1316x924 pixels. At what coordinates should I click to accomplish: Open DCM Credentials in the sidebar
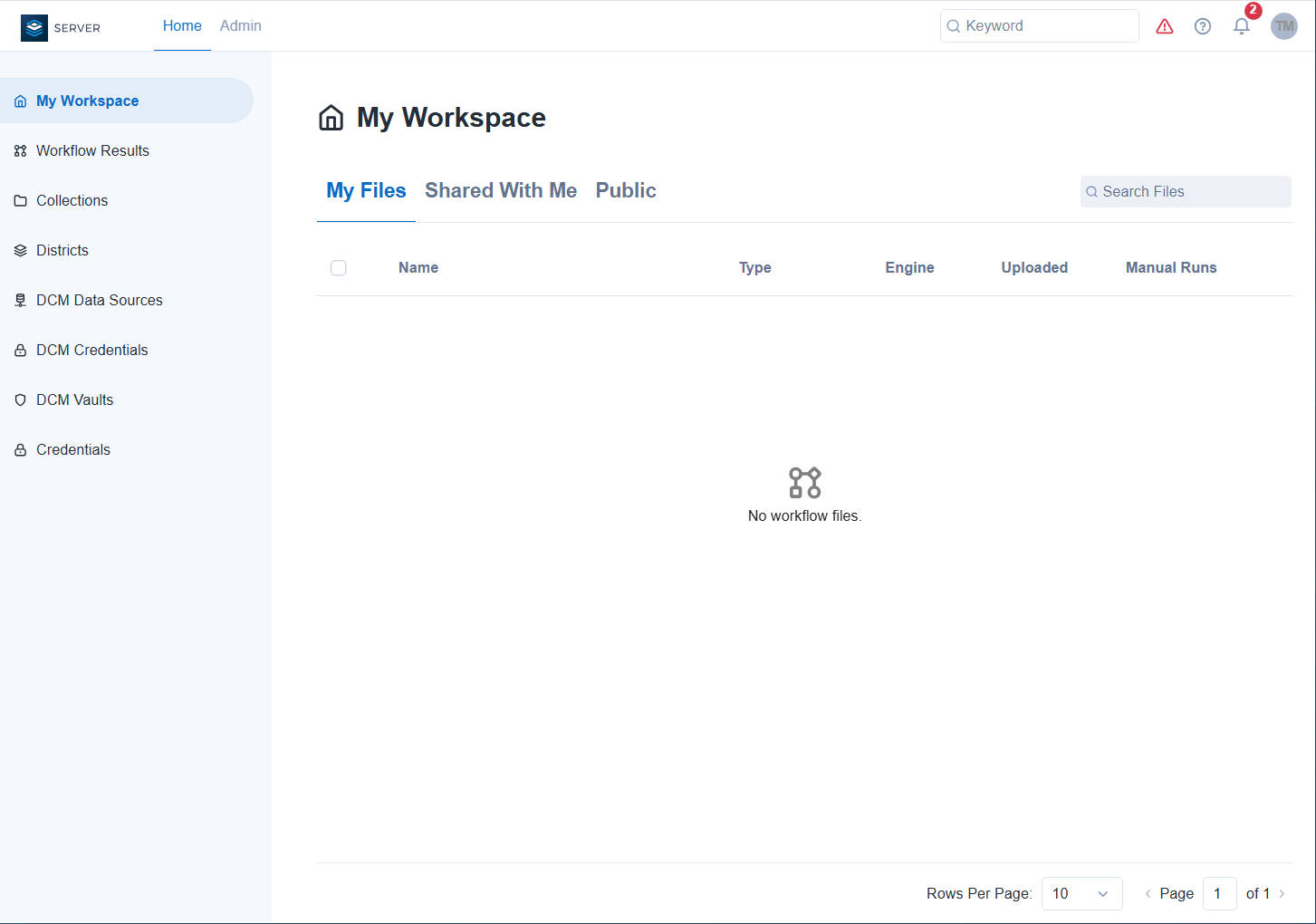point(127,350)
